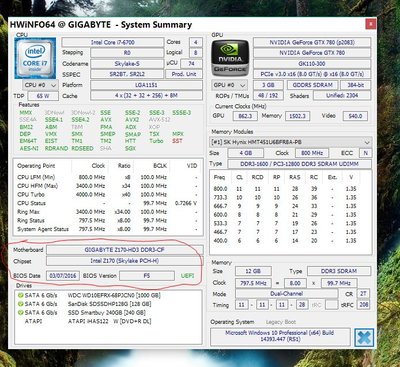The image size is (400, 367).
Task: Click the Intel Core i7-6700 name field
Action: coord(113,42)
